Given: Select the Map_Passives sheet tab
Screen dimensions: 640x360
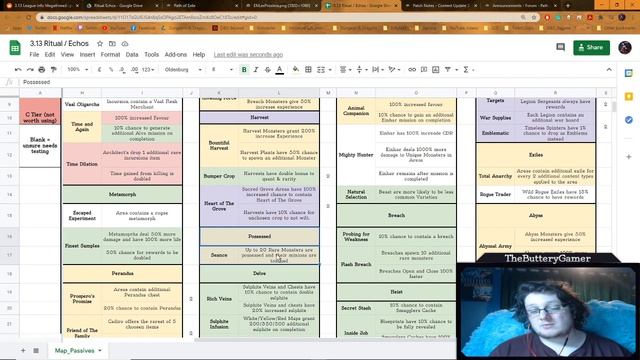Looking at the screenshot, I should click(75, 351).
